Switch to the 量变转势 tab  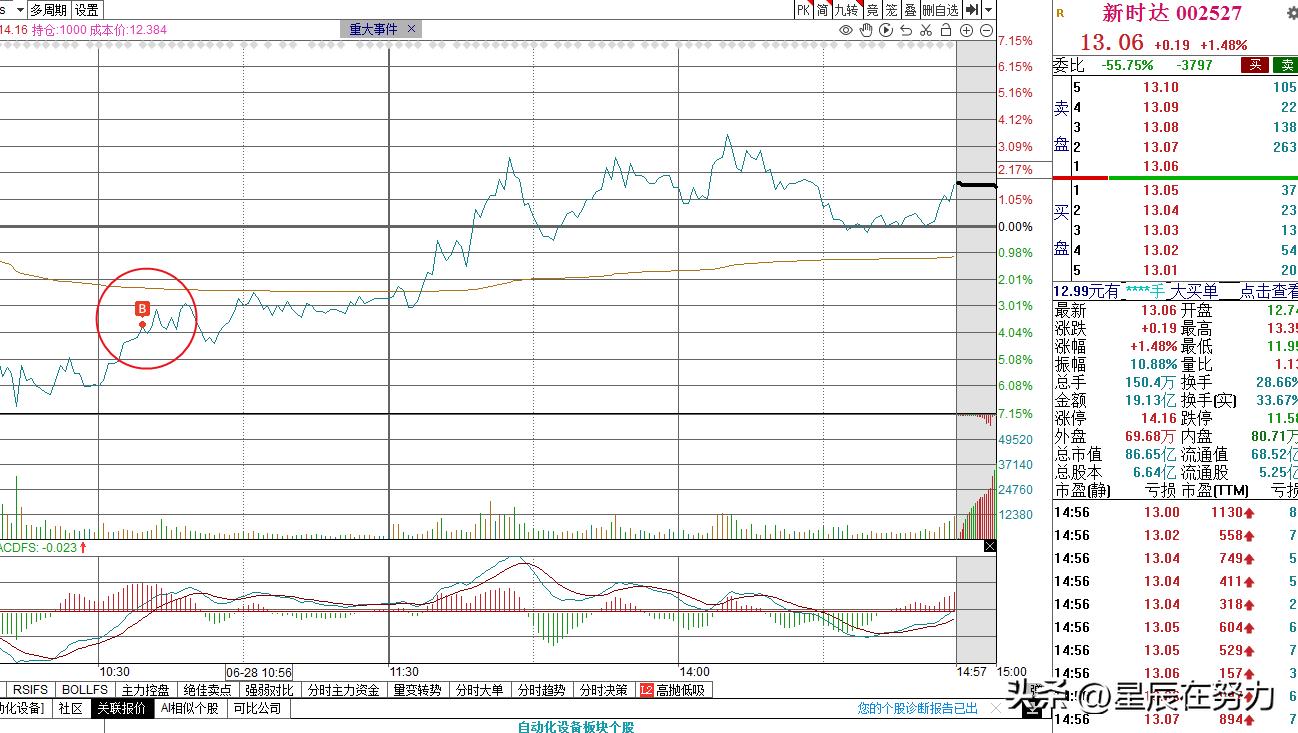[418, 690]
